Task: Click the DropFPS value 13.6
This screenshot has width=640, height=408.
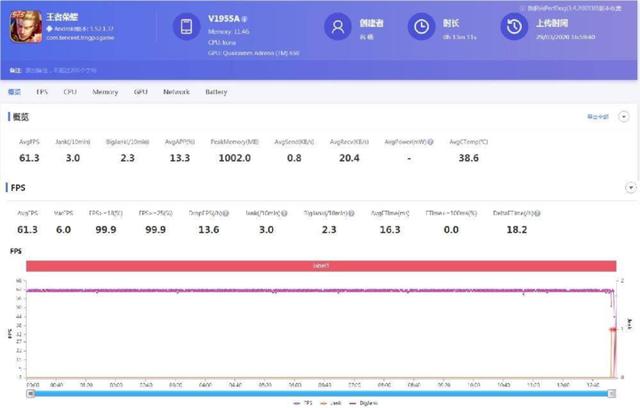Action: [x=209, y=230]
